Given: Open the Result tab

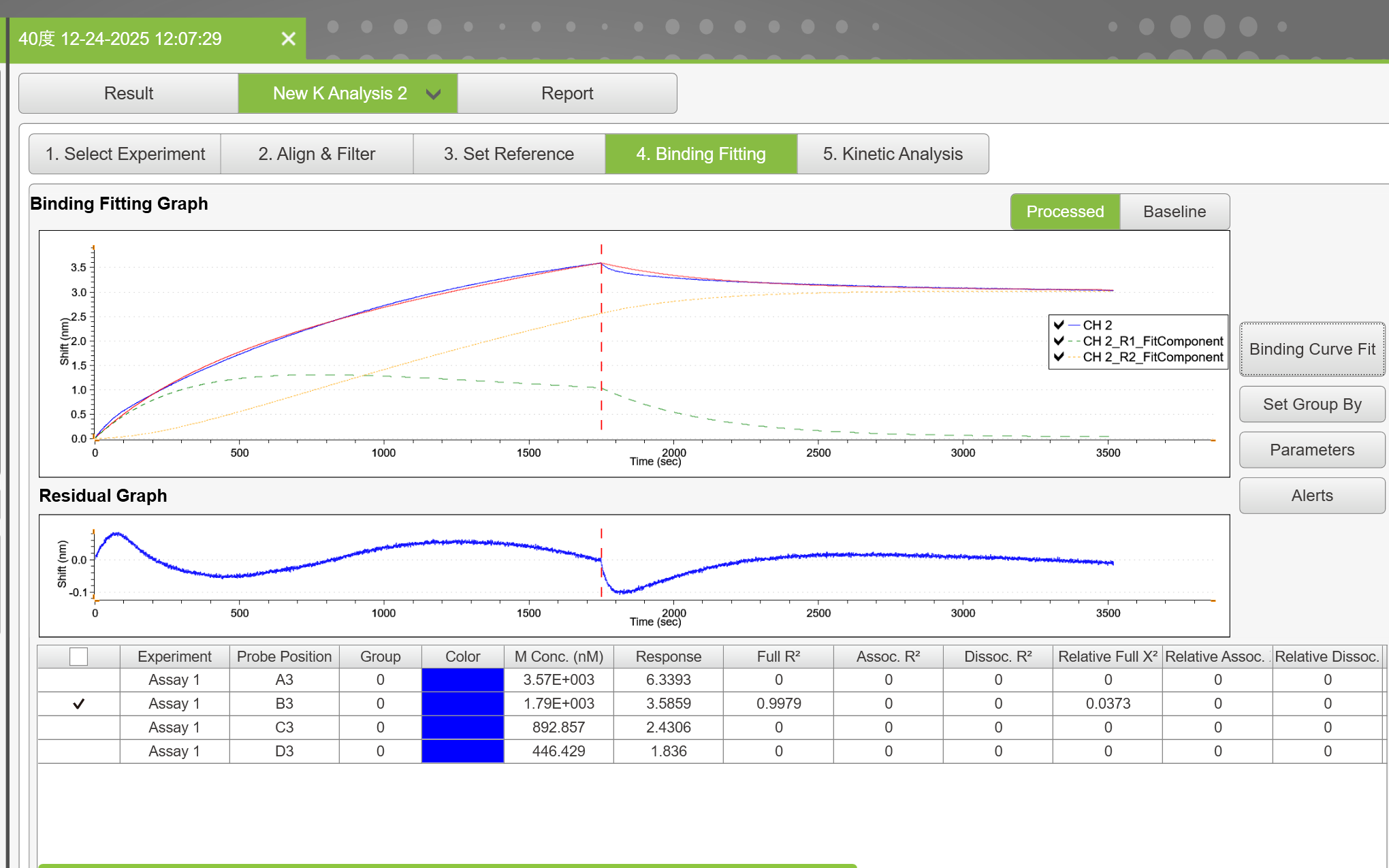Looking at the screenshot, I should (x=129, y=93).
